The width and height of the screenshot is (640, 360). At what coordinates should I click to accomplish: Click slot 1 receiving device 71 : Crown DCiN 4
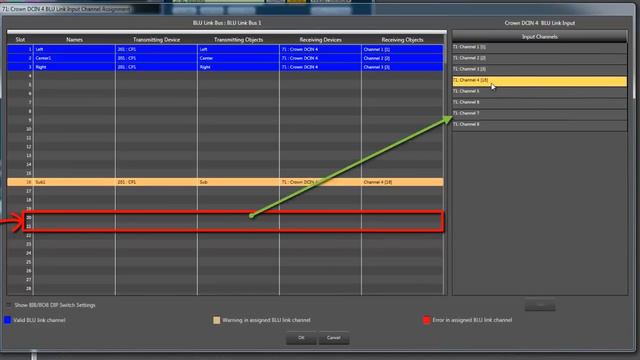coord(320,49)
